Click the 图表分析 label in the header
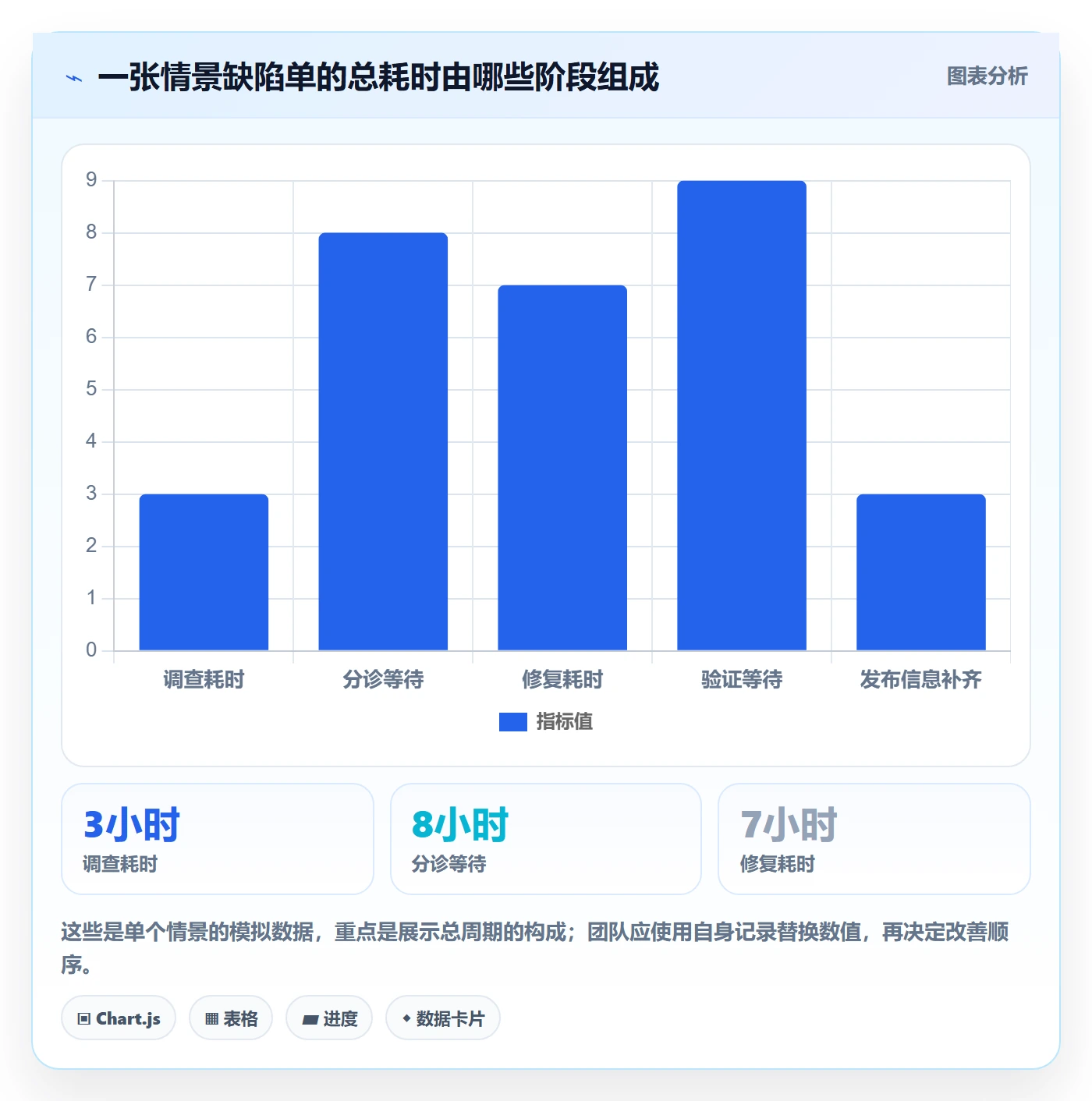 [x=987, y=76]
